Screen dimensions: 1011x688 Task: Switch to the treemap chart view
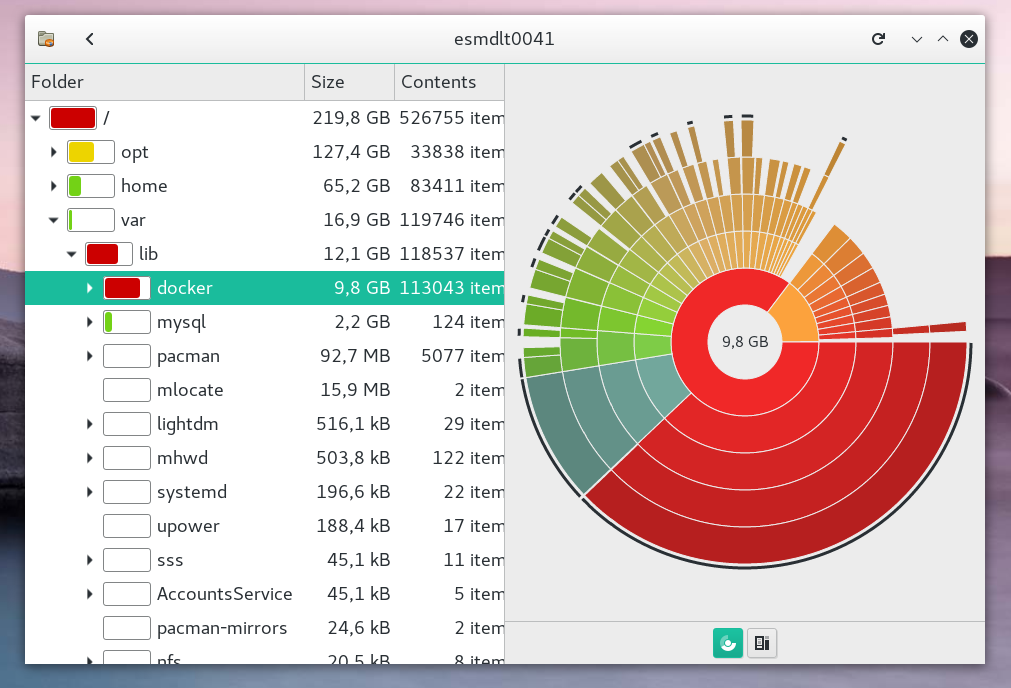tap(762, 643)
